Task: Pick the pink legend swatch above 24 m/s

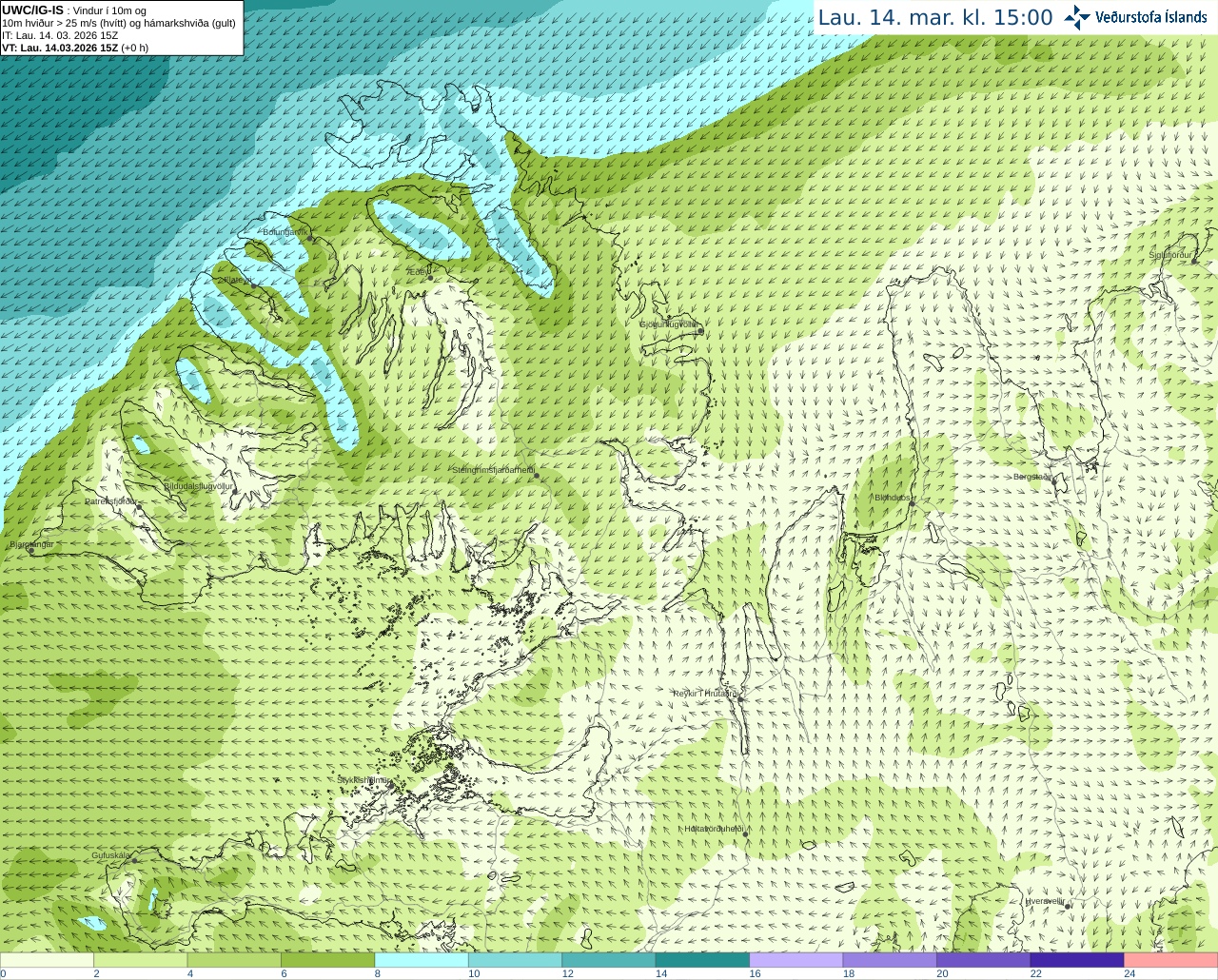Action: (1171, 960)
